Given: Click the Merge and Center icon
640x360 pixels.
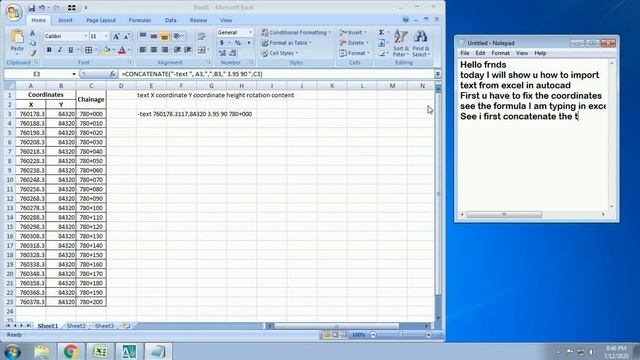Looking at the screenshot, I should coord(201,50).
